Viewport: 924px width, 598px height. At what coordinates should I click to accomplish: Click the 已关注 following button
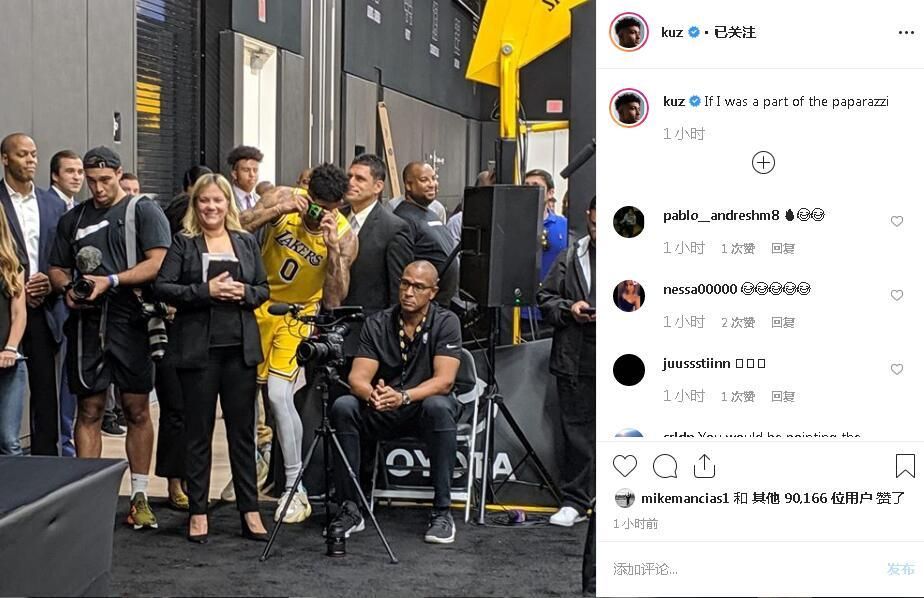click(x=734, y=32)
